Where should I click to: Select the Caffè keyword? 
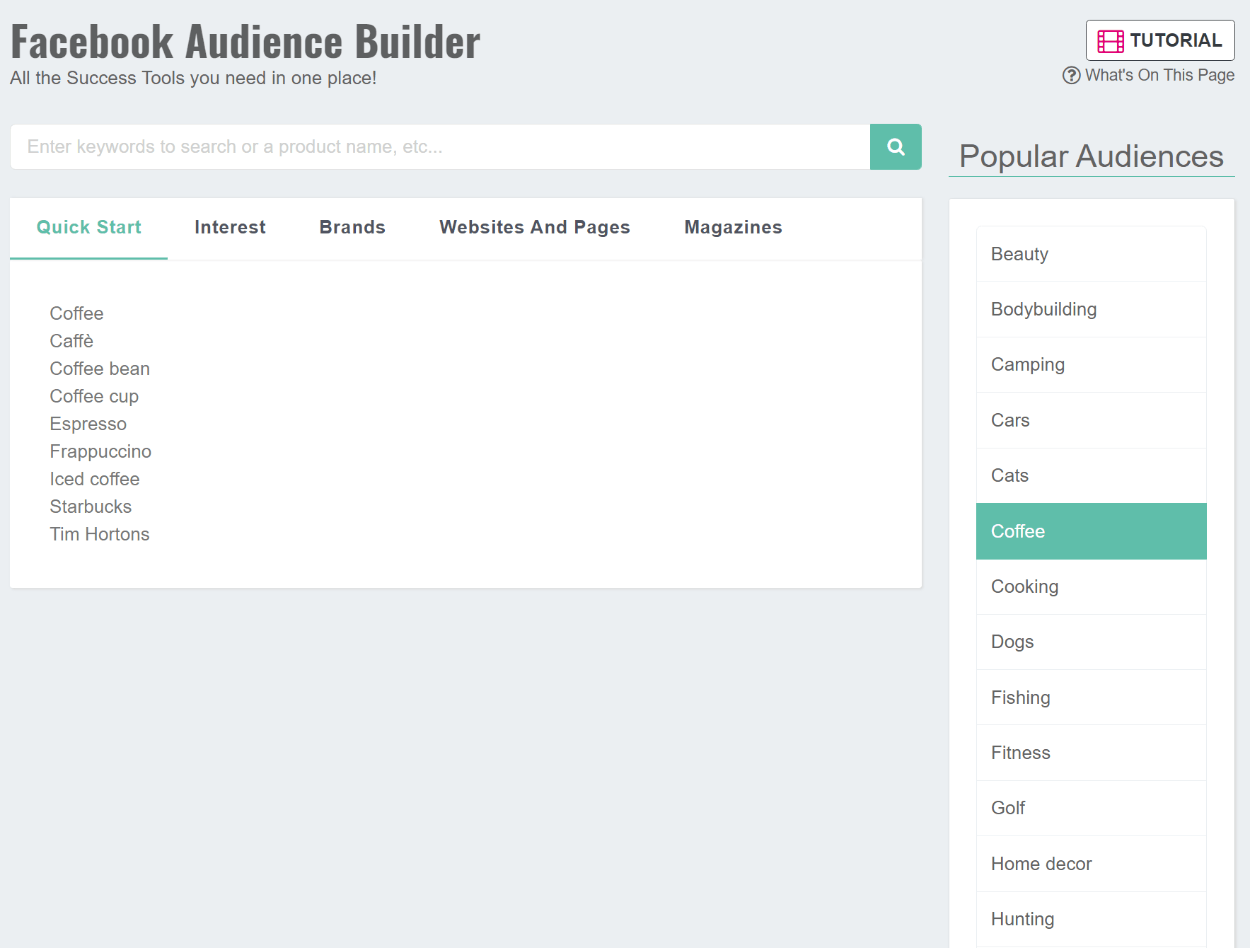coord(72,341)
